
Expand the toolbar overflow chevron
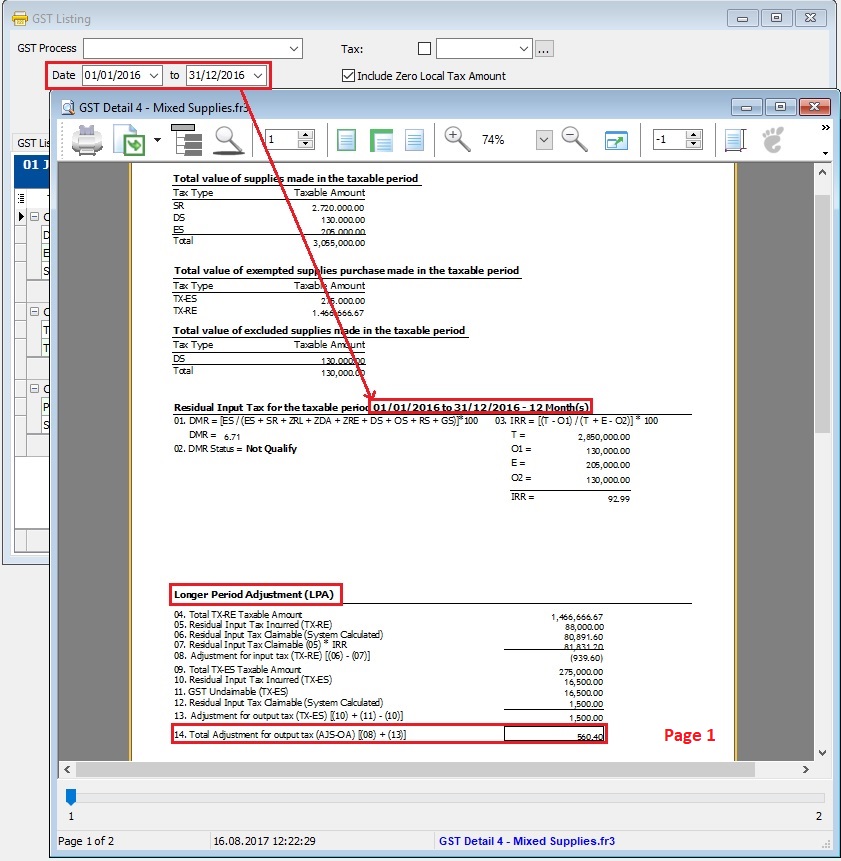click(x=825, y=128)
